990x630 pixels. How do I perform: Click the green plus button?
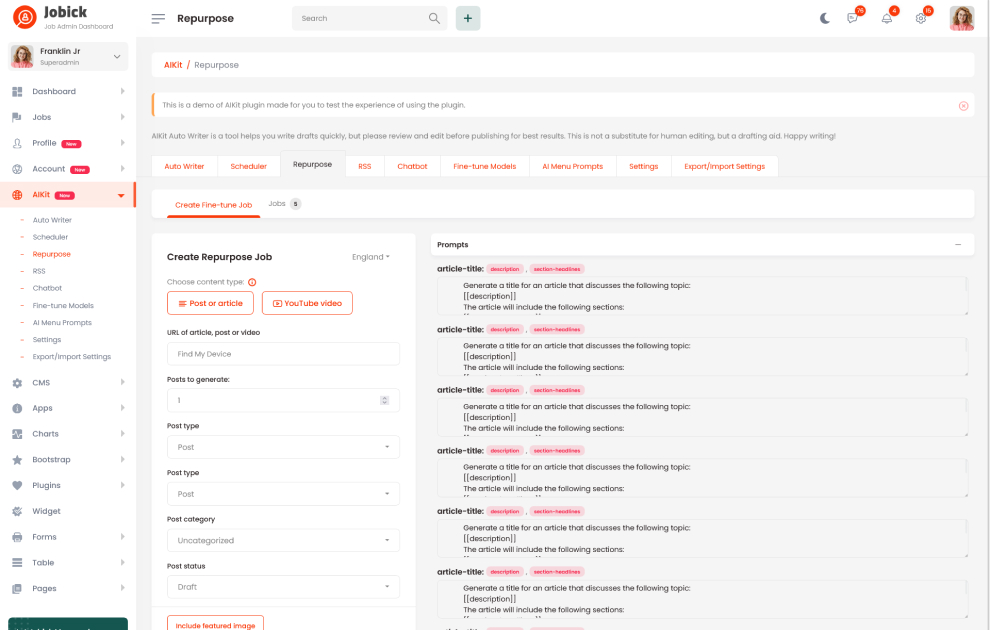(x=468, y=18)
